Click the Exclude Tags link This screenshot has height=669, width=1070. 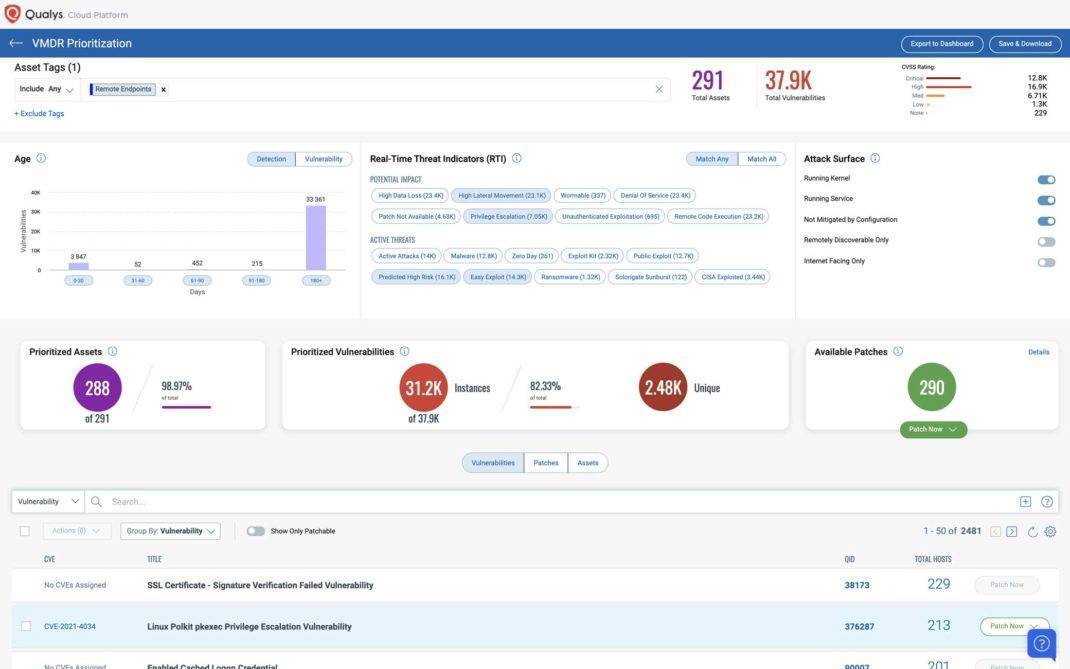click(x=39, y=114)
